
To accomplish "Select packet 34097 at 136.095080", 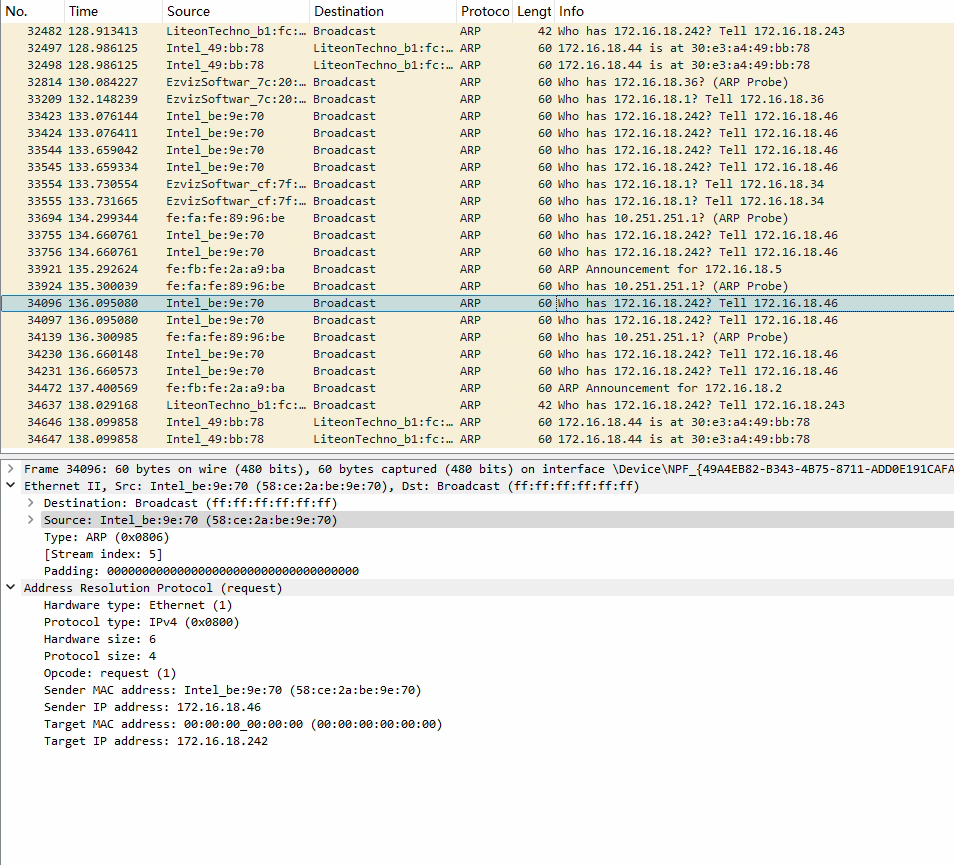I will click(477, 321).
